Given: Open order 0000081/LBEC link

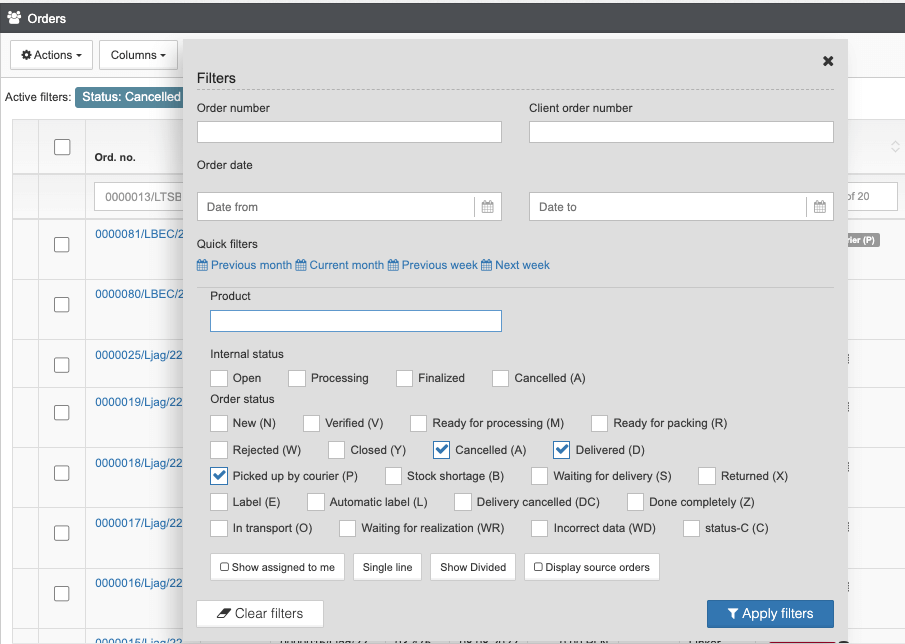Looking at the screenshot, I should click(139, 234).
